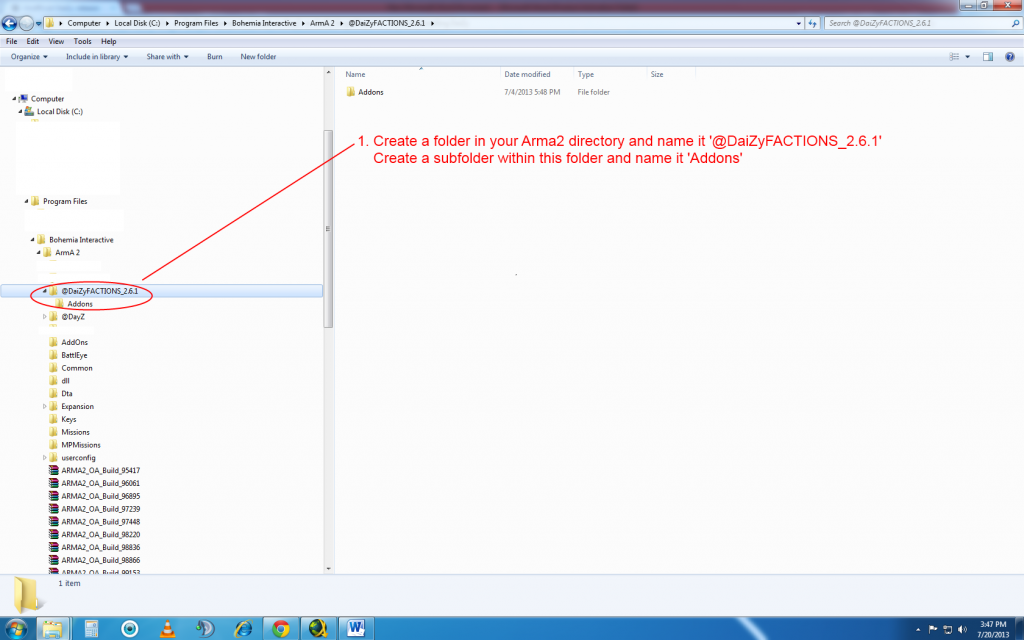Image resolution: width=1024 pixels, height=640 pixels.
Task: Click the Burn button
Action: click(x=215, y=57)
